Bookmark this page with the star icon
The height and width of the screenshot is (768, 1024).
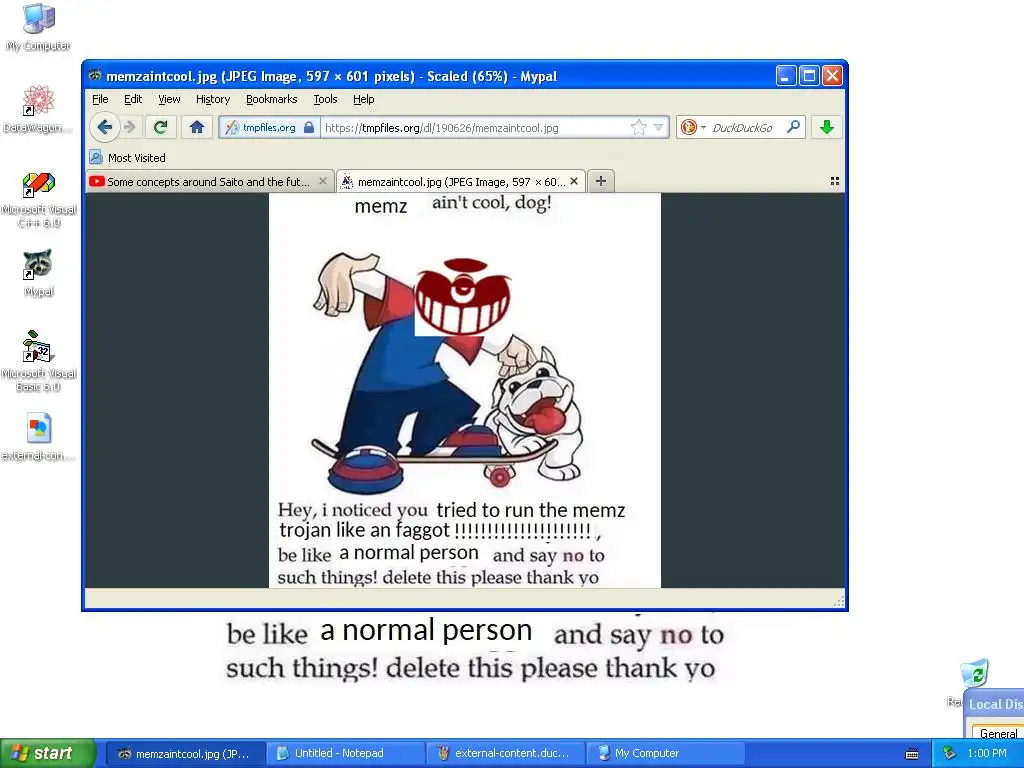tap(639, 127)
